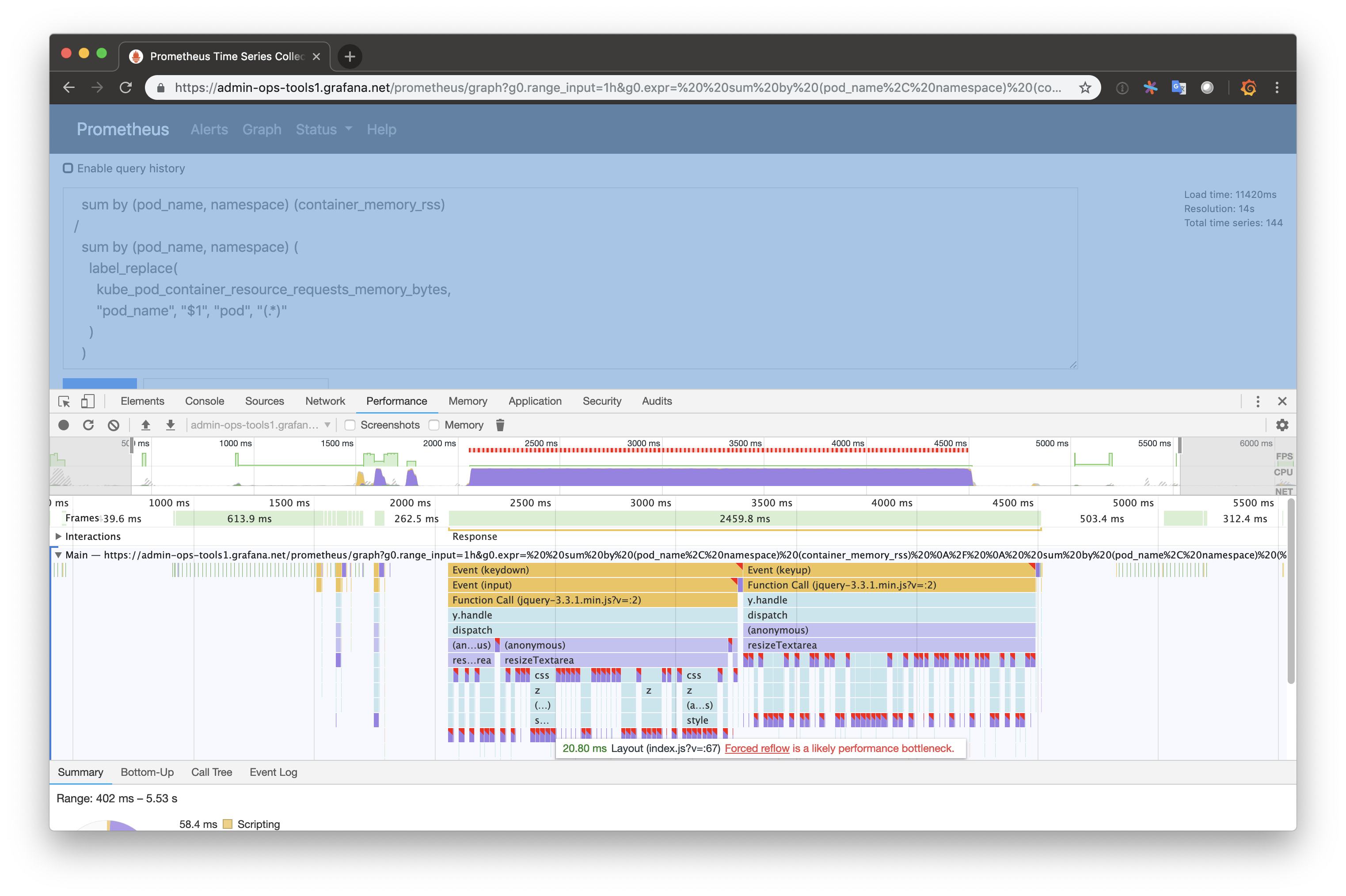
Task: Activate the inspect element picker icon
Action: tap(64, 401)
